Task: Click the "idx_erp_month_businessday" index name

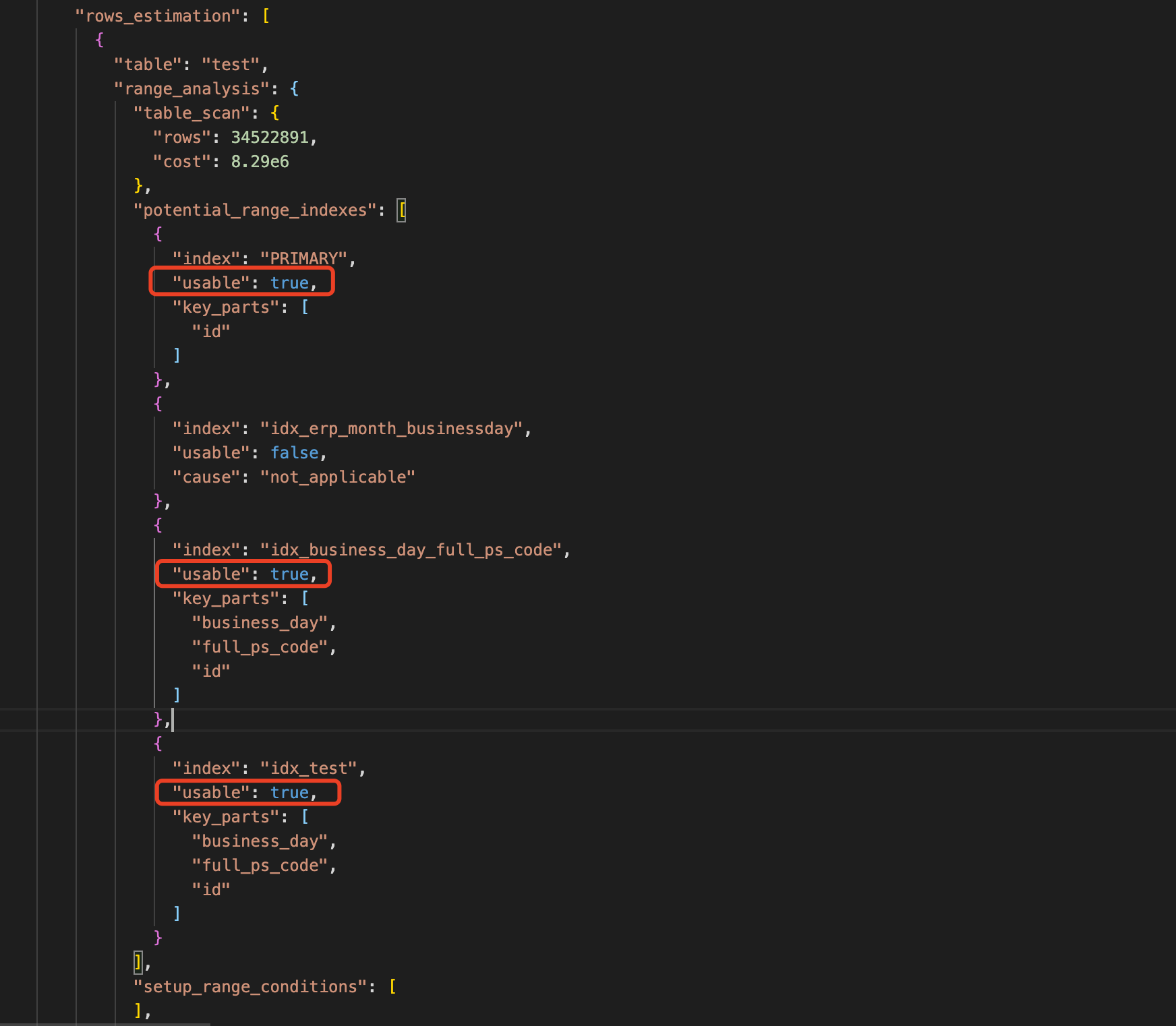Action: (x=391, y=429)
